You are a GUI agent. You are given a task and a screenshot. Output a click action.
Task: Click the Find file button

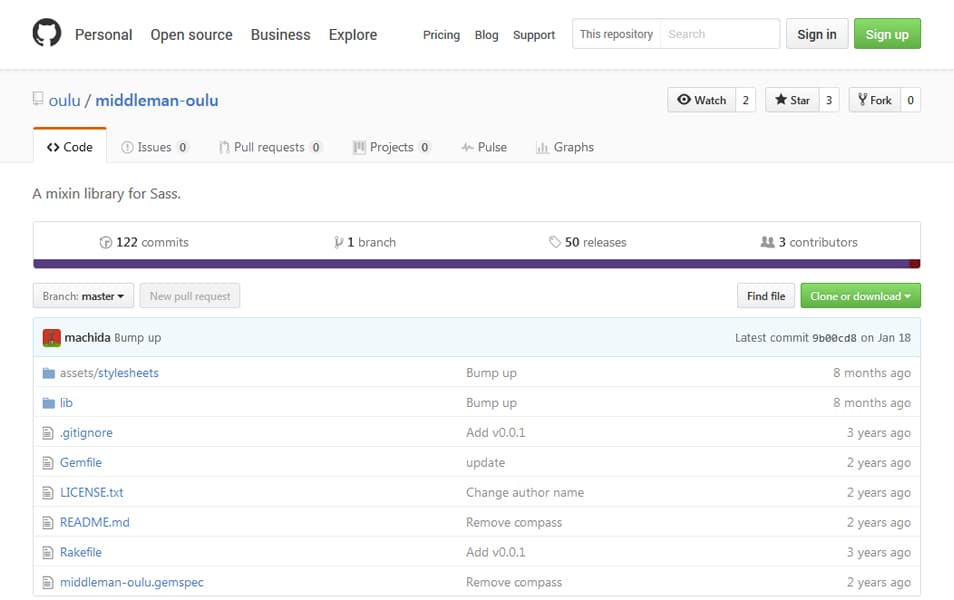pos(766,296)
